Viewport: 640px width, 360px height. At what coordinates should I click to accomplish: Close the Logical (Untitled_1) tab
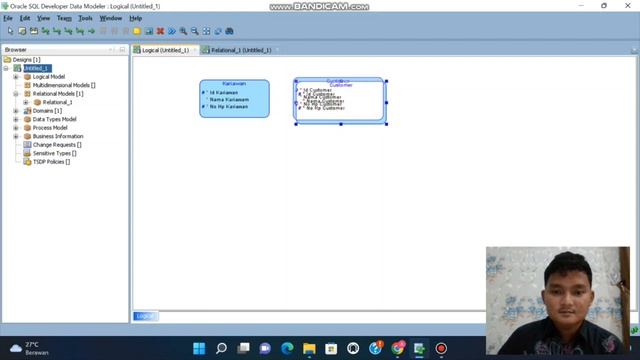pyautogui.click(x=195, y=50)
